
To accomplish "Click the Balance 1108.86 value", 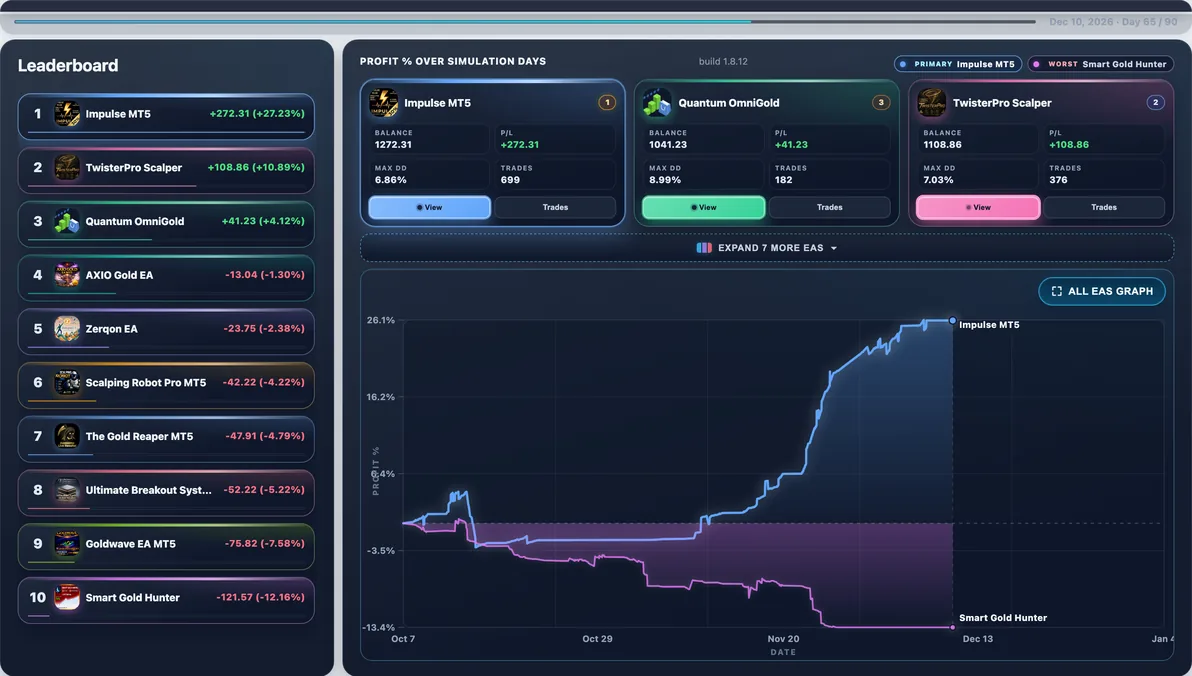I will (x=943, y=144).
